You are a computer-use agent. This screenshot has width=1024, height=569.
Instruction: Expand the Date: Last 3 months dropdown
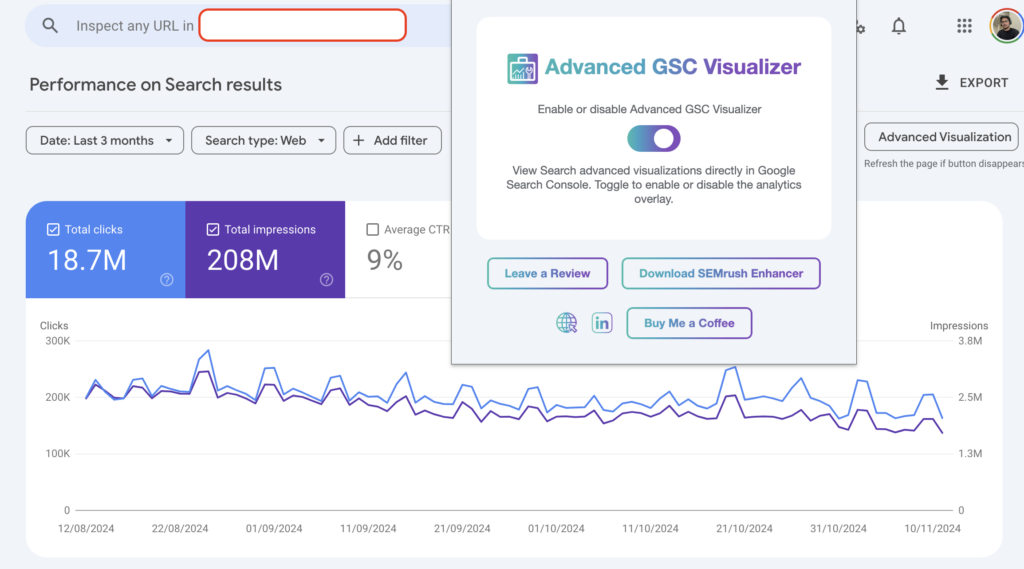pos(105,141)
